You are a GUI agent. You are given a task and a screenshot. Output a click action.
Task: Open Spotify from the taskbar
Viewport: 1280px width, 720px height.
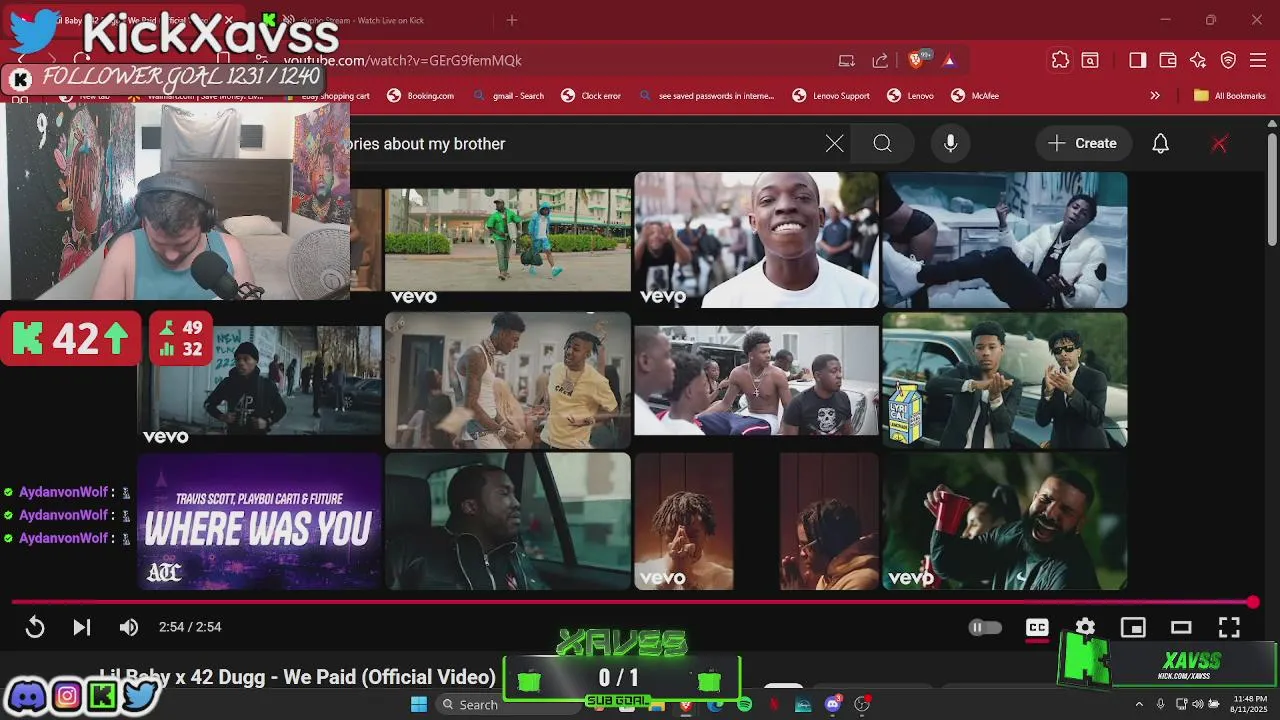(744, 704)
